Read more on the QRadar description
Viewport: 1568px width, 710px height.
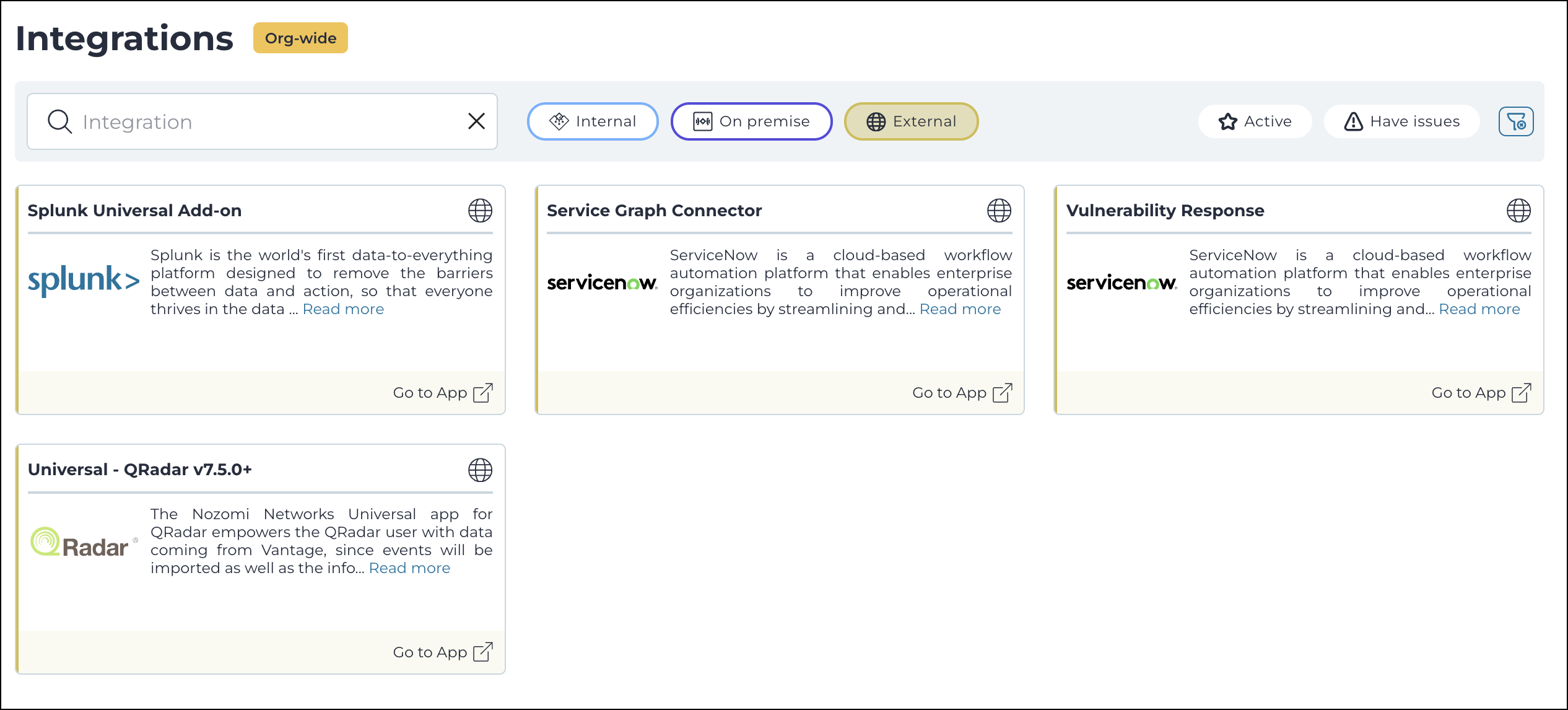tap(409, 568)
